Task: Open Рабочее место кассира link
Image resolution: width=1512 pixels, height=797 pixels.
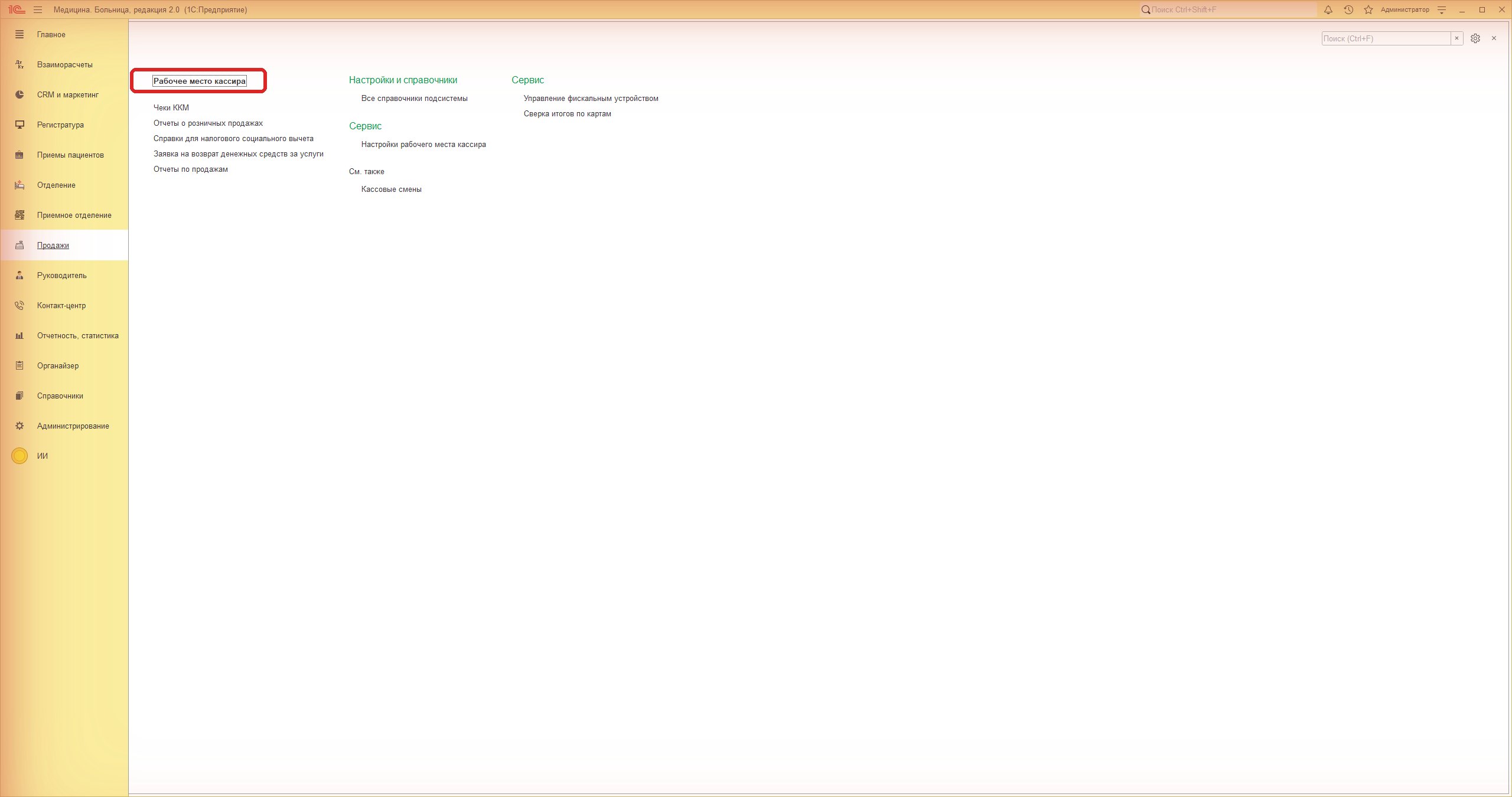Action: point(200,81)
